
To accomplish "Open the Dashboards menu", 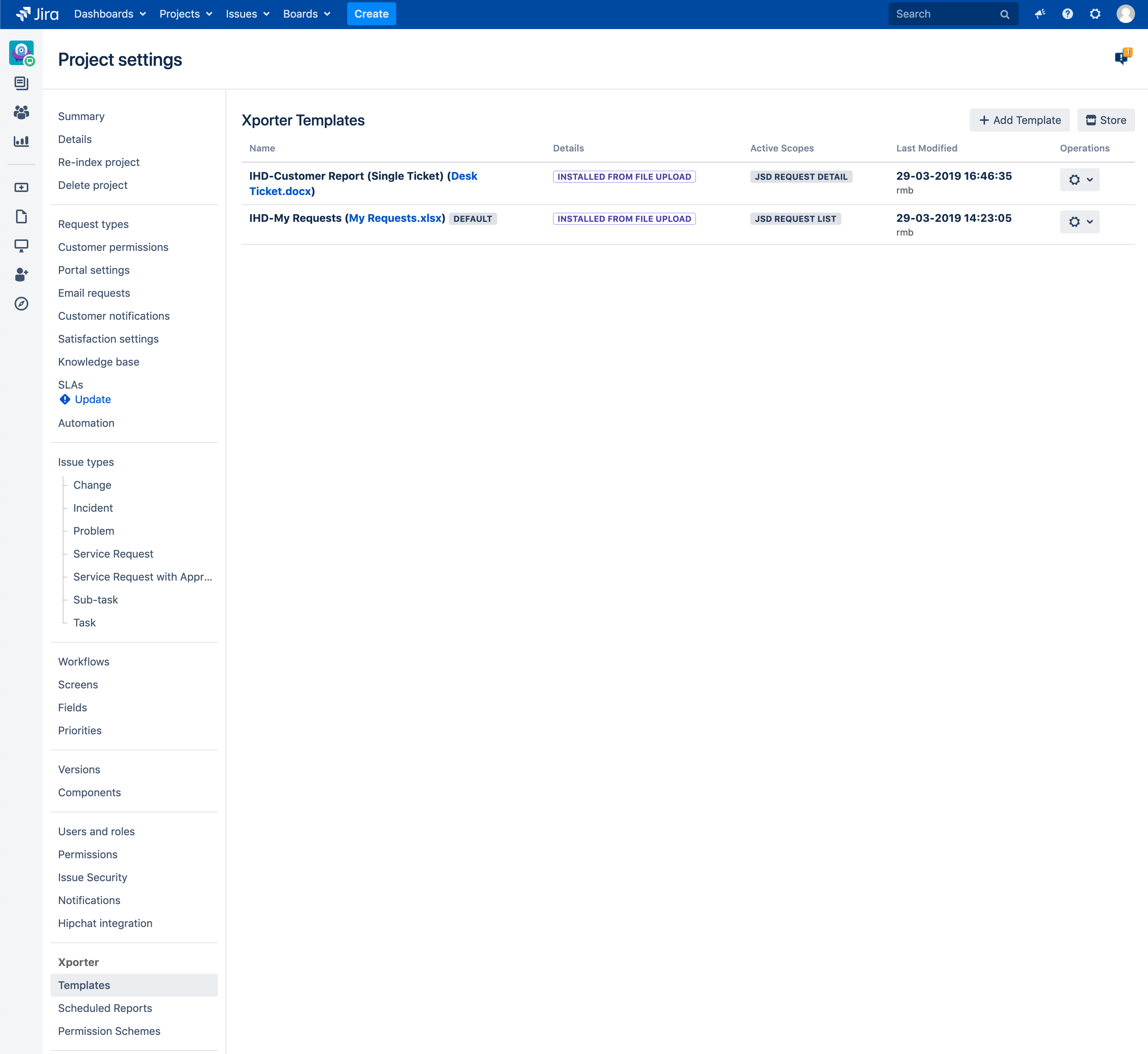I will click(109, 14).
